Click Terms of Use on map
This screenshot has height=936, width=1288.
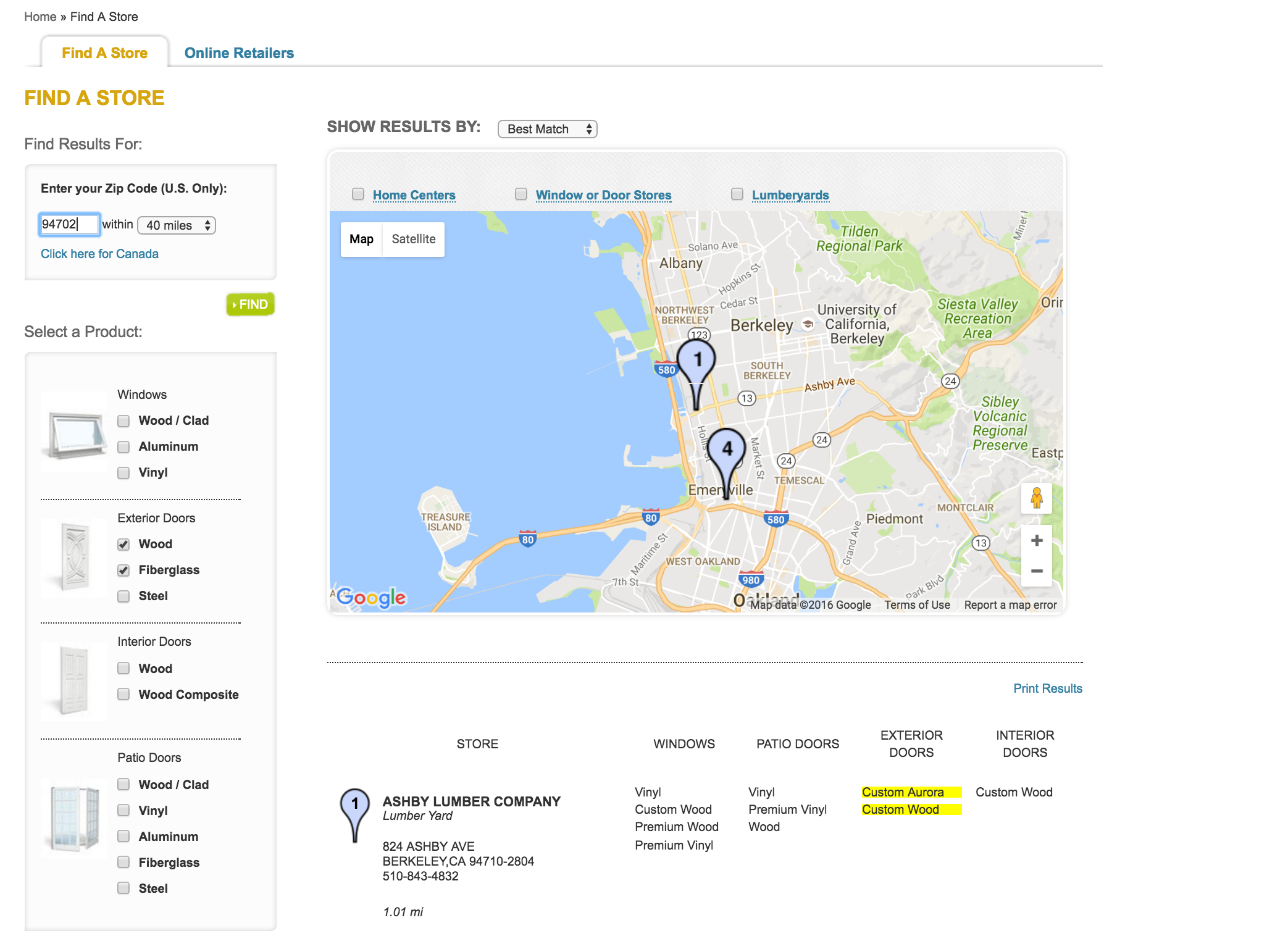point(917,605)
